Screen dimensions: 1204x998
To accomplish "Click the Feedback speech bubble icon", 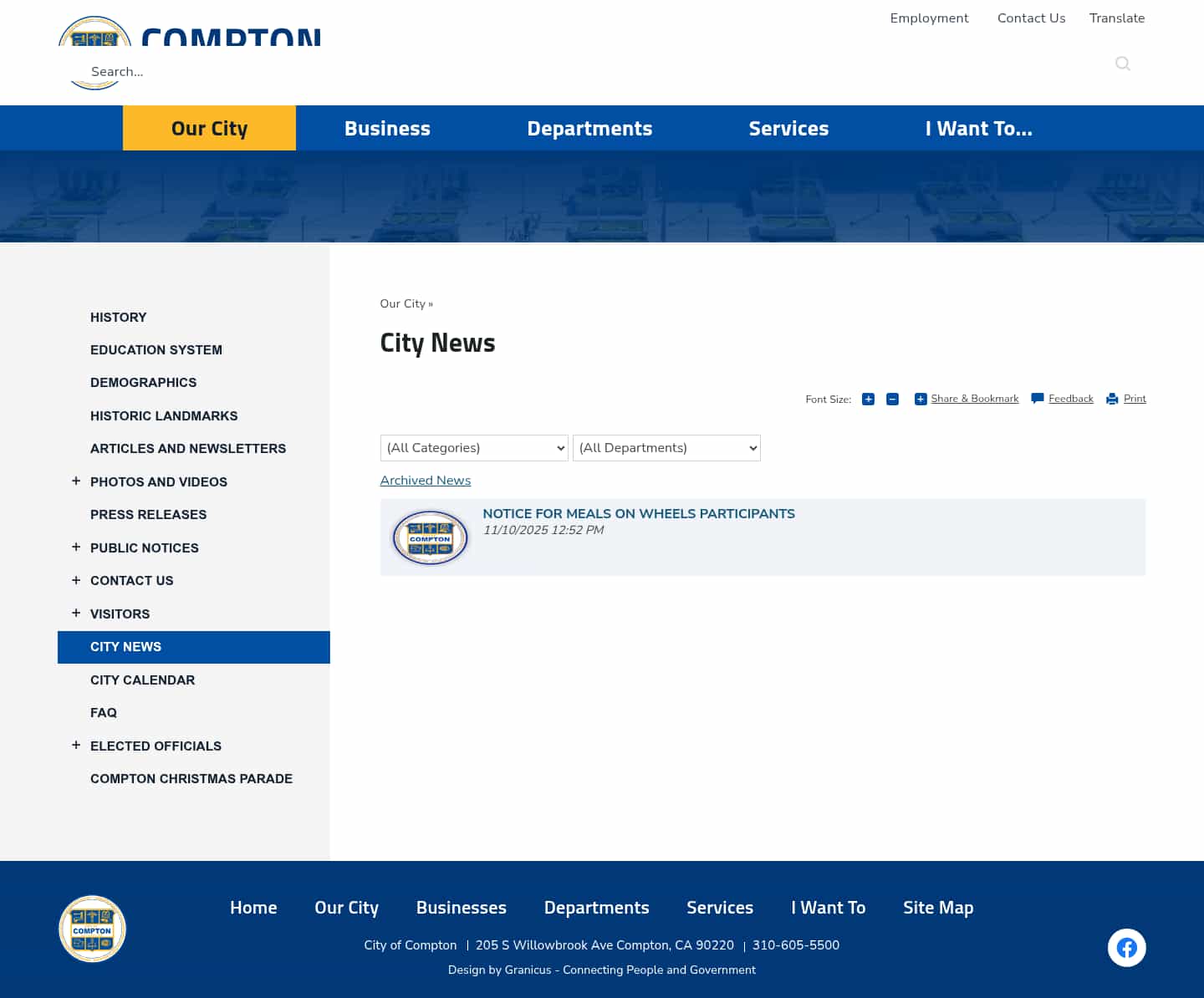I will click(x=1037, y=399).
